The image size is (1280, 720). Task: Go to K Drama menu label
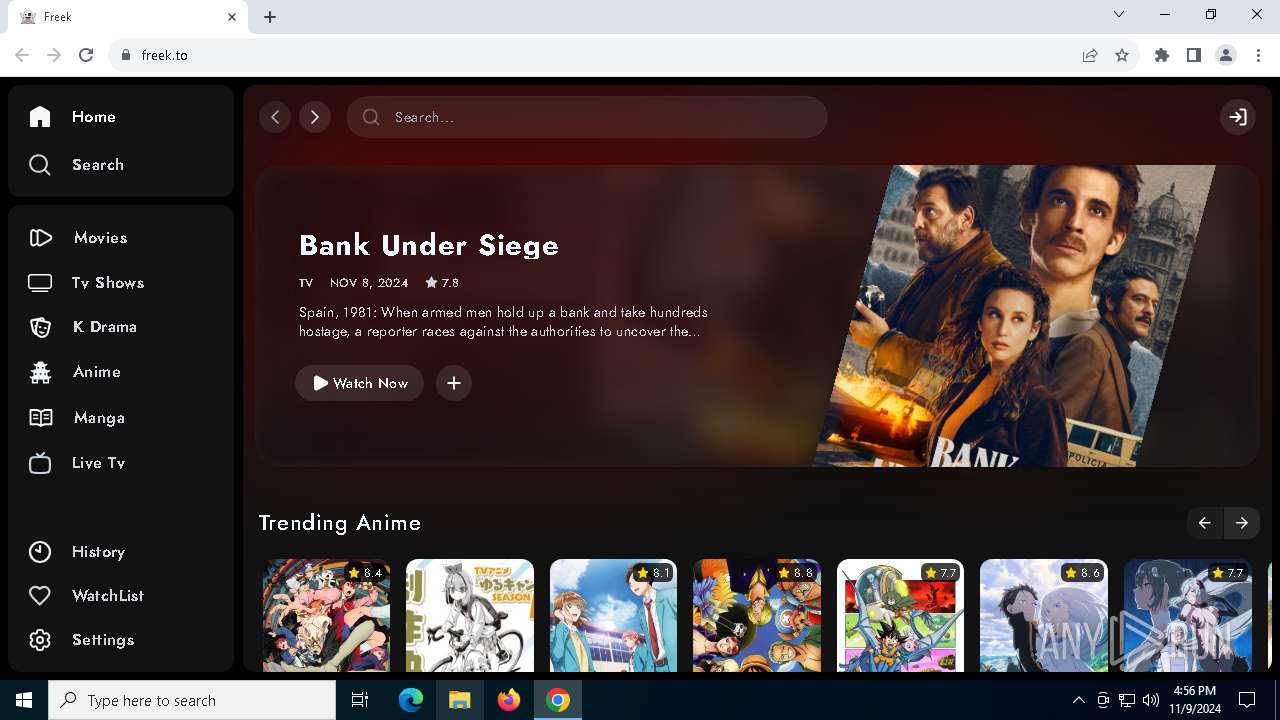click(x=105, y=327)
